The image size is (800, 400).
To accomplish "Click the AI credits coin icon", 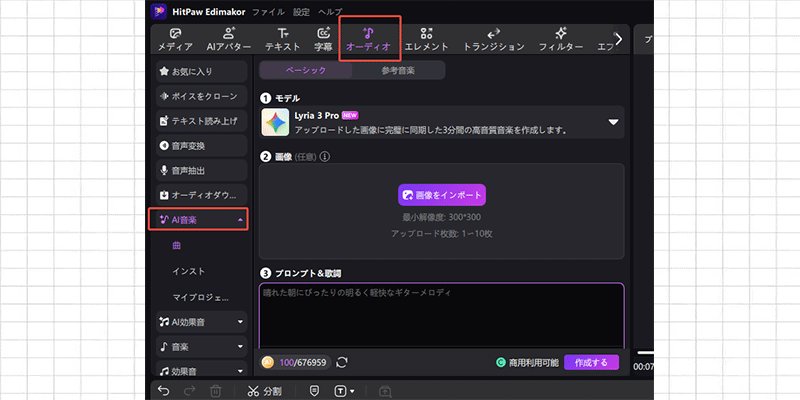I will 267,362.
